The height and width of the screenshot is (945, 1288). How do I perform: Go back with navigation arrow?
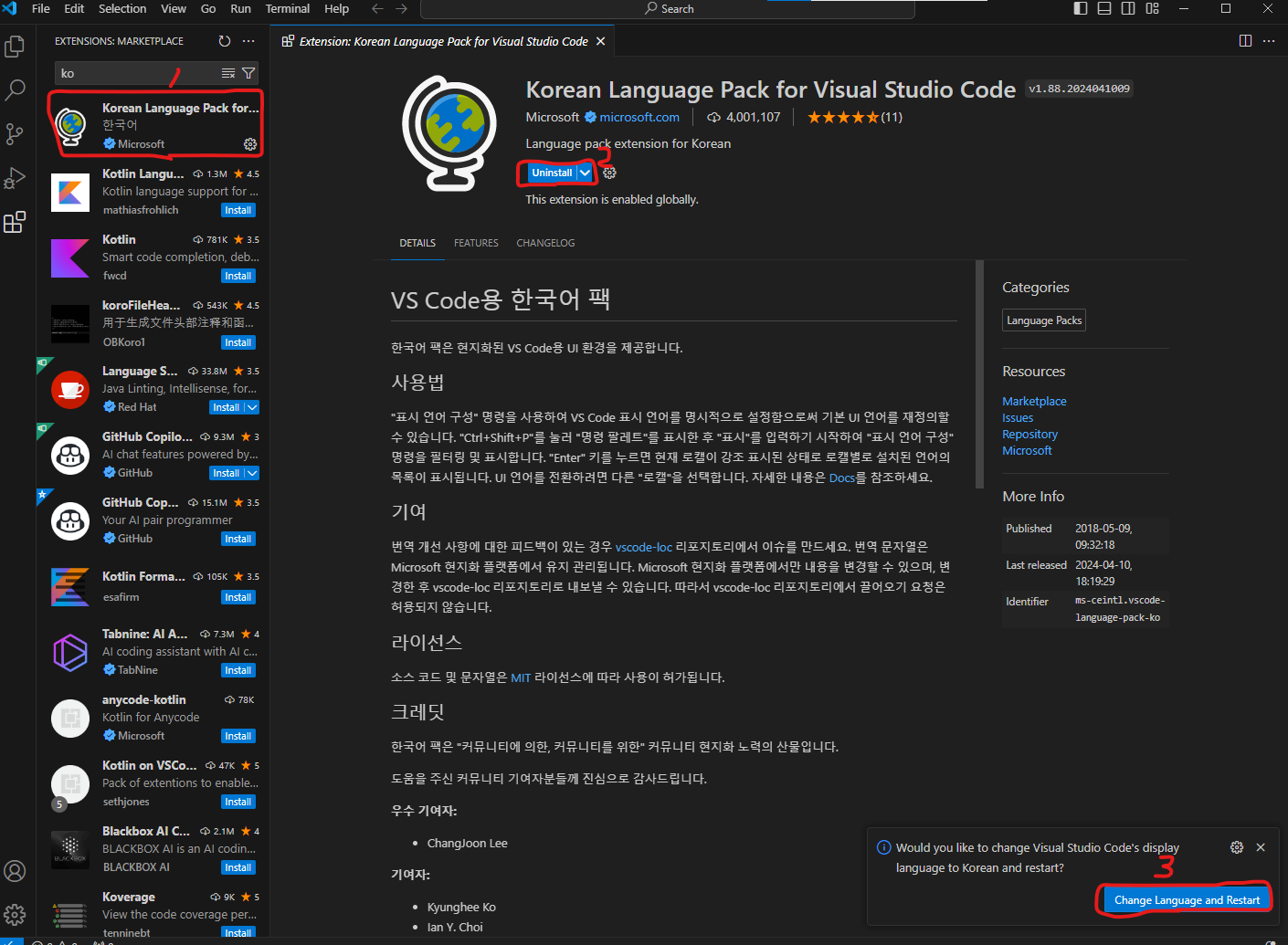pyautogui.click(x=378, y=8)
